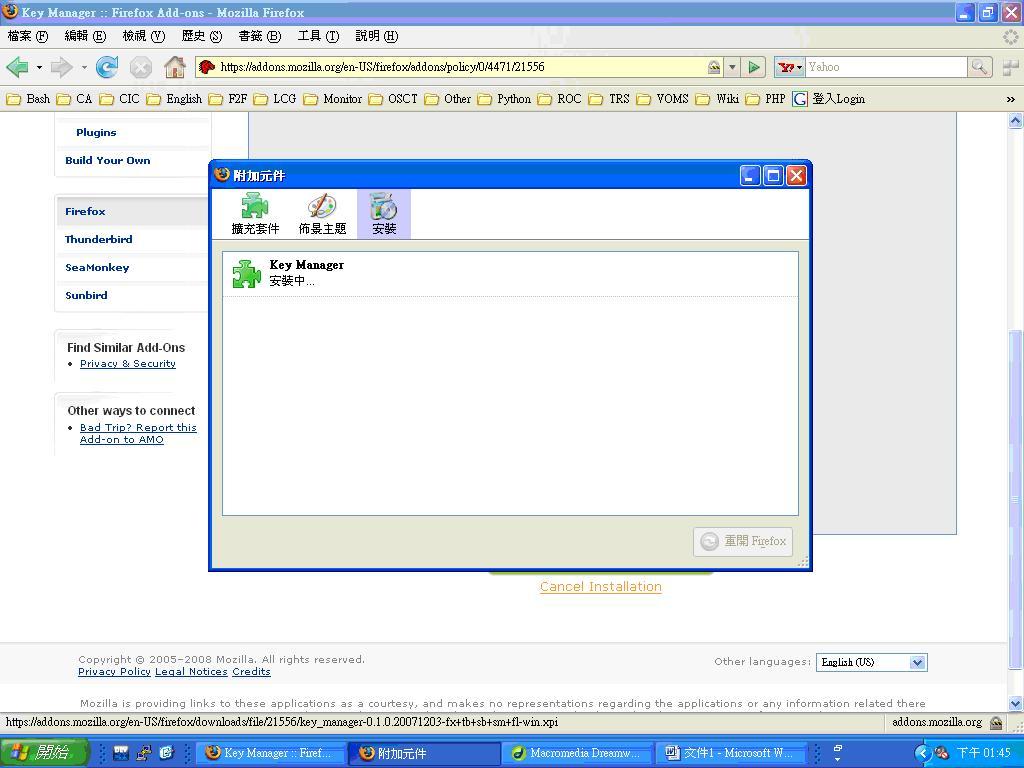Image resolution: width=1024 pixels, height=768 pixels.
Task: Open the 書籤 (B) menu
Action: (260, 36)
